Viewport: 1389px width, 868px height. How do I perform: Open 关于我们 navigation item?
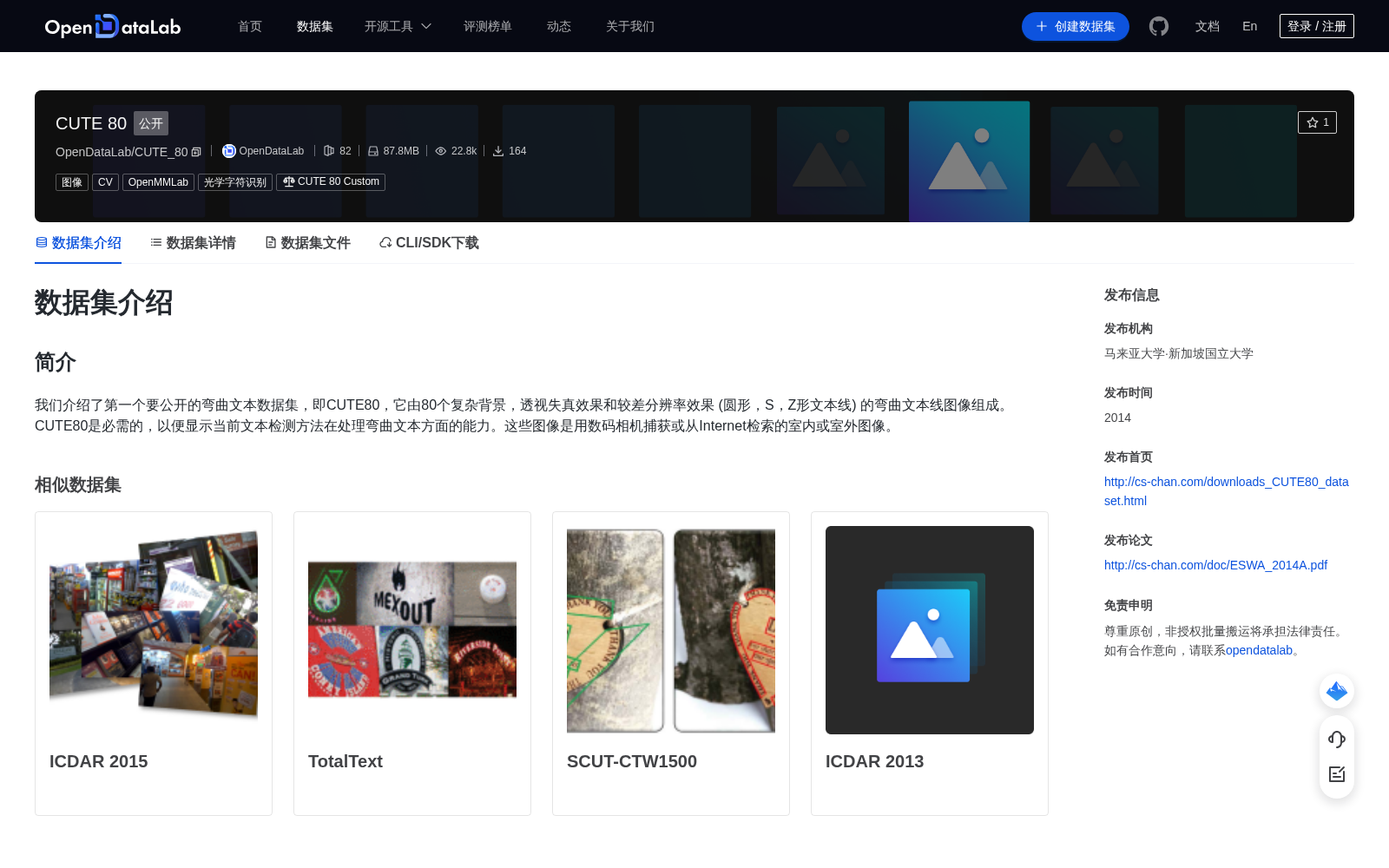pyautogui.click(x=630, y=26)
